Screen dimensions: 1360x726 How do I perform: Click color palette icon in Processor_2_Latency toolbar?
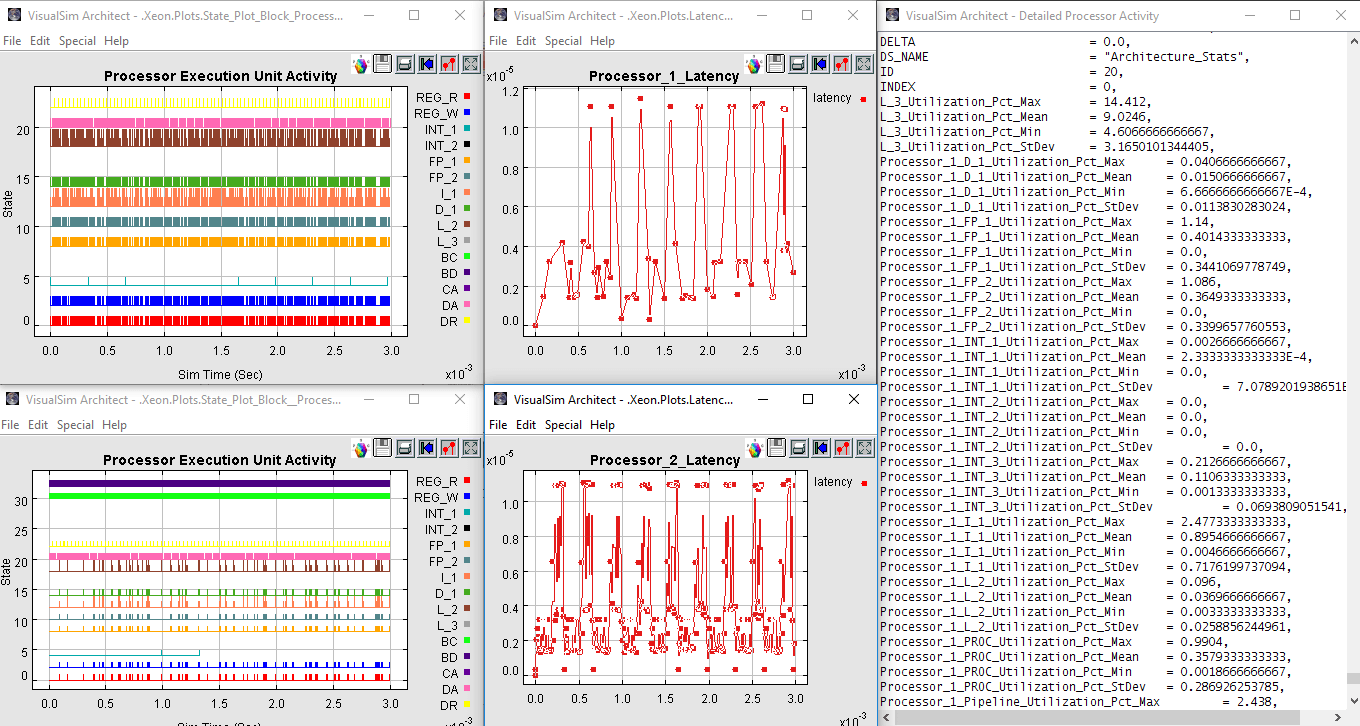point(753,449)
